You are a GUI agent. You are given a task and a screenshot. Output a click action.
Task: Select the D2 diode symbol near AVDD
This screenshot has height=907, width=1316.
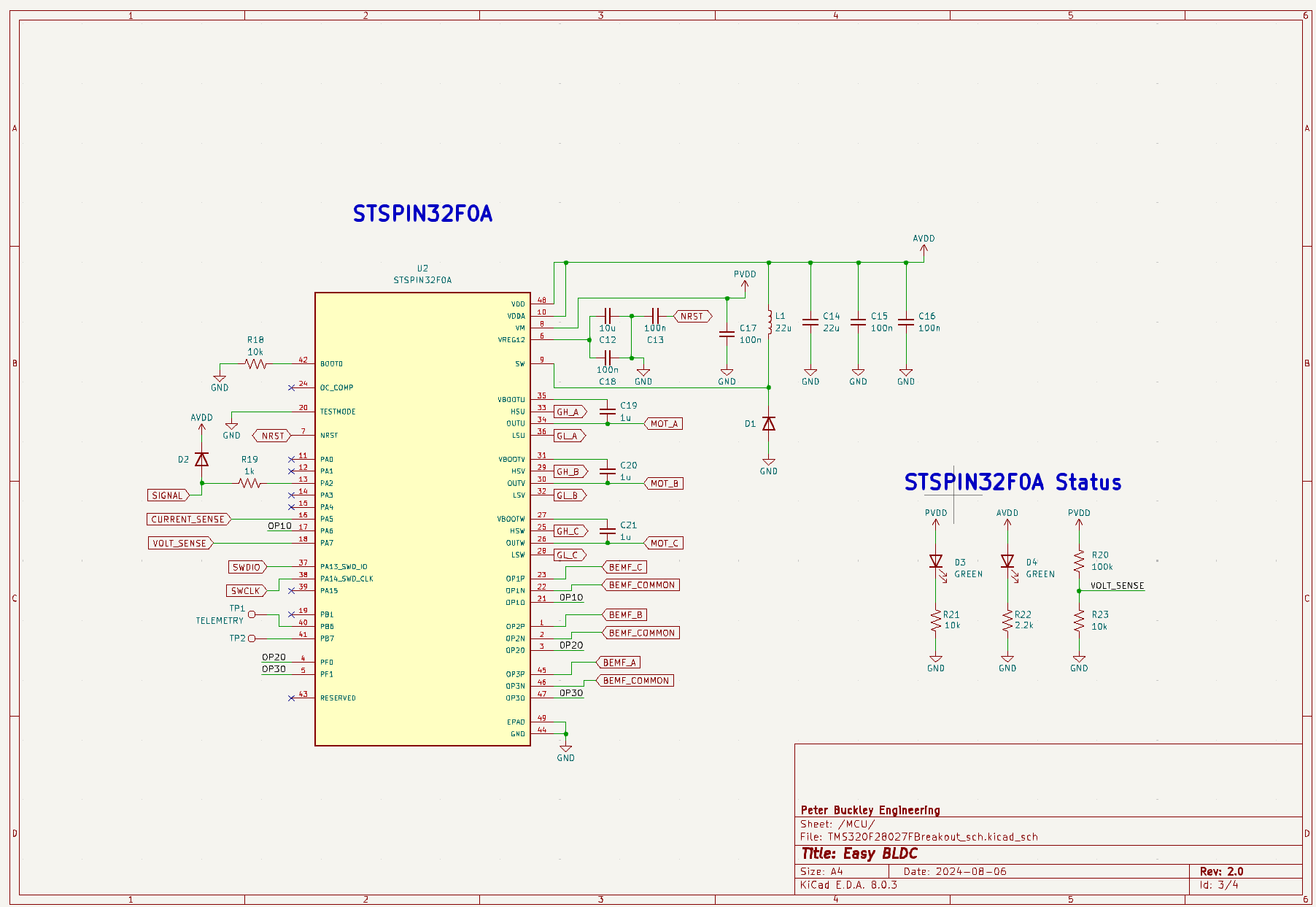pos(202,459)
